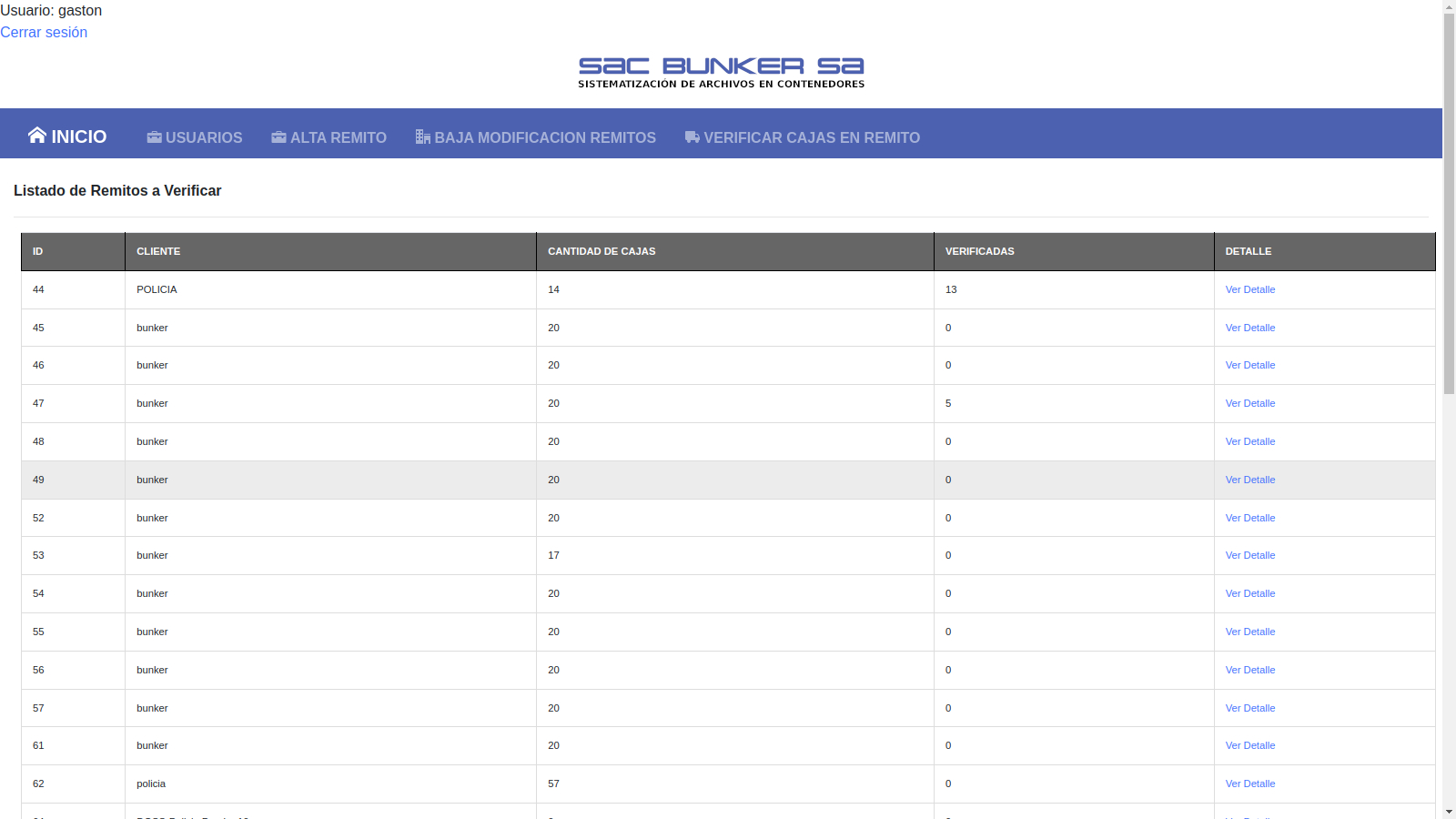Open Ver Detalle for remito 47
The height and width of the screenshot is (819, 1456).
1249,403
